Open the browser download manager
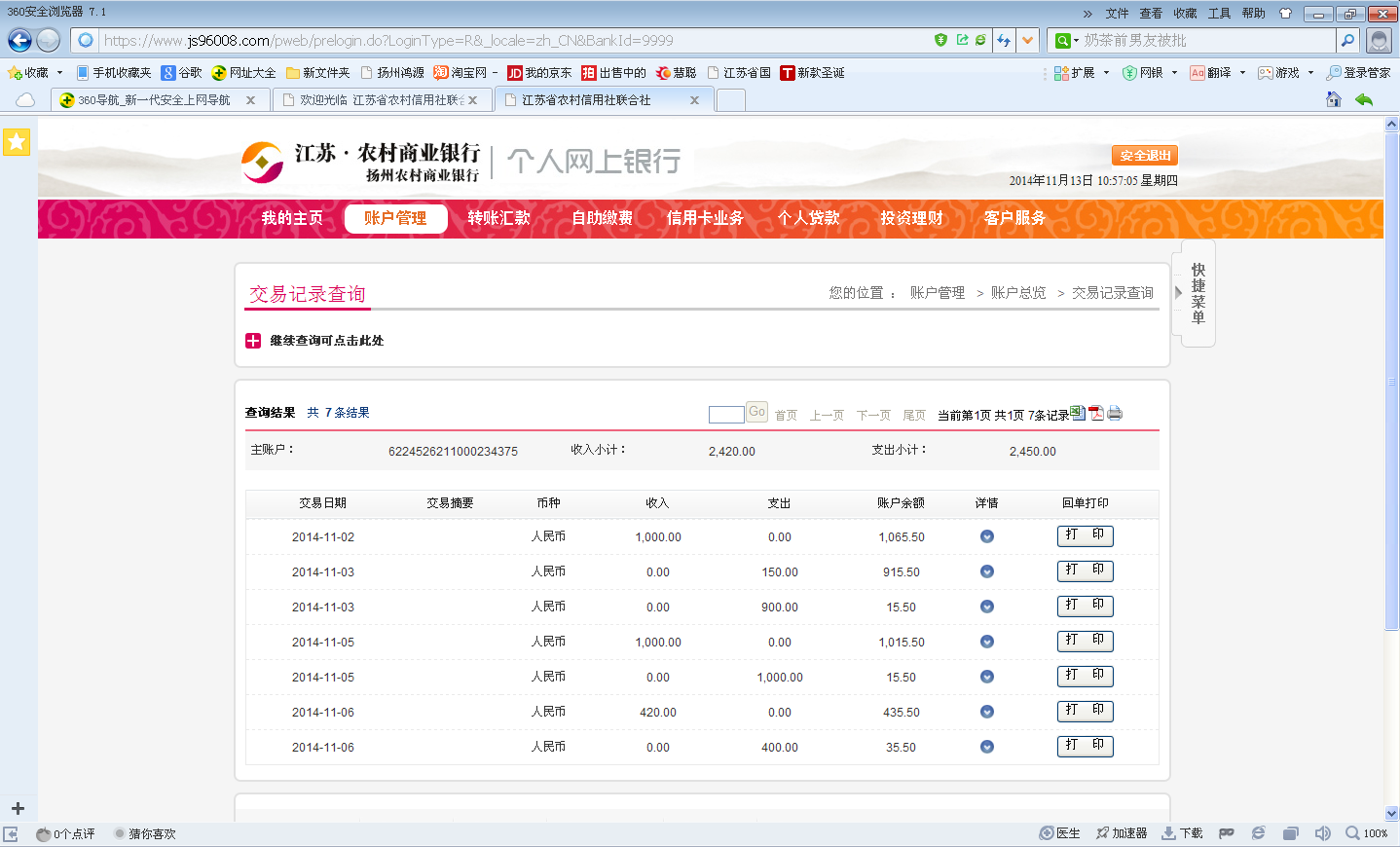This screenshot has width=1400, height=847. [x=1182, y=833]
